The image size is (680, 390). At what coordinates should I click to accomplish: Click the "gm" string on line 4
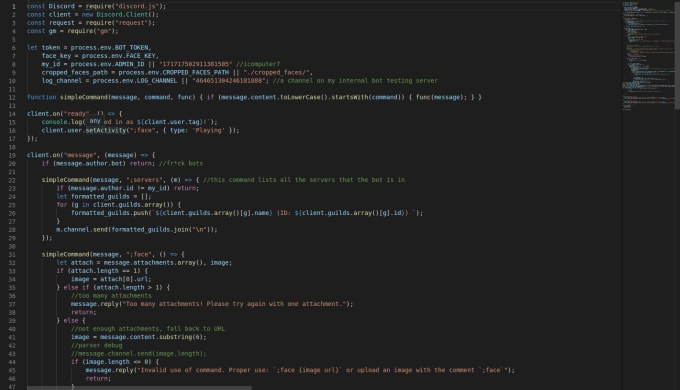pos(104,31)
